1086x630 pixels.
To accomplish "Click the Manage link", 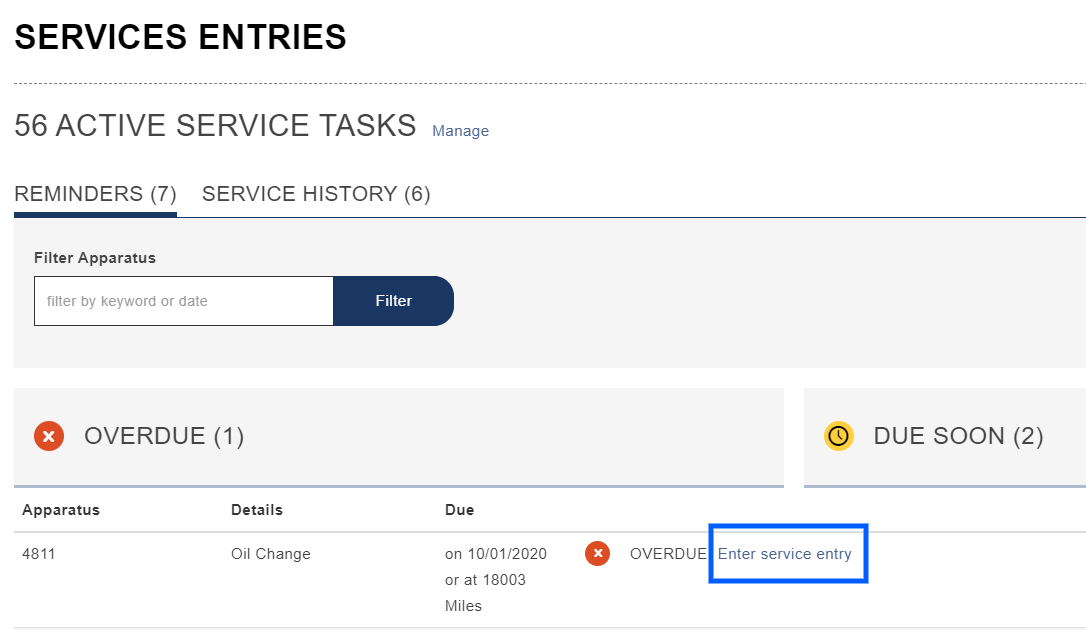I will pos(460,131).
